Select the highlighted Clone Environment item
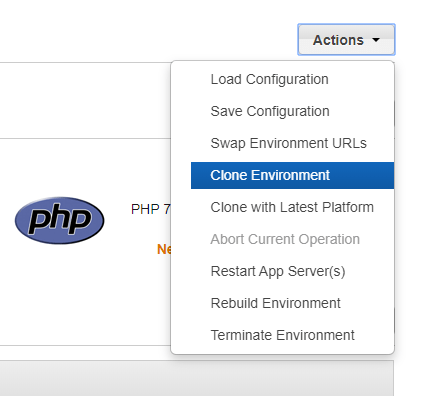 coord(292,175)
